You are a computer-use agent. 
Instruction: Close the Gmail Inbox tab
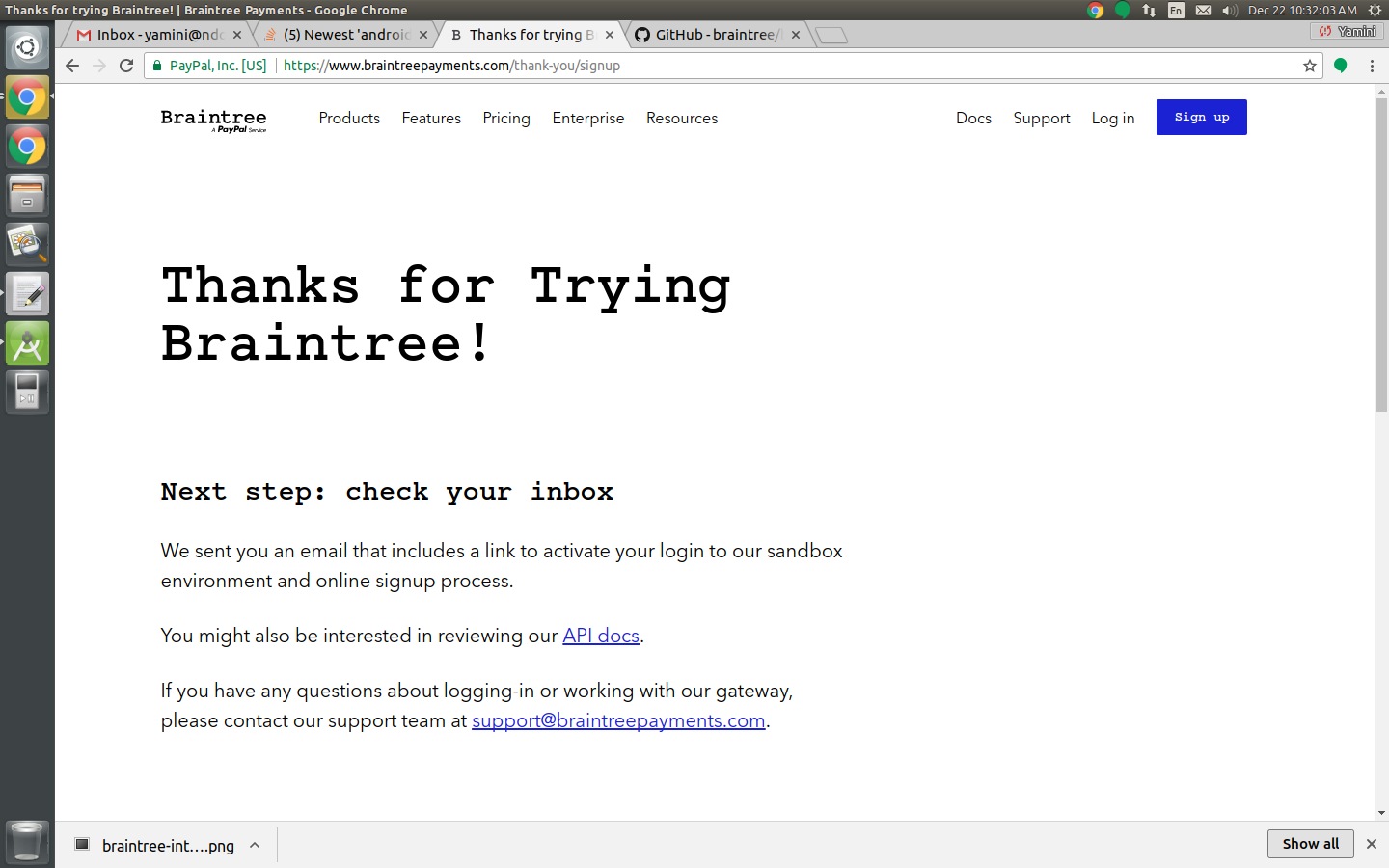click(237, 35)
